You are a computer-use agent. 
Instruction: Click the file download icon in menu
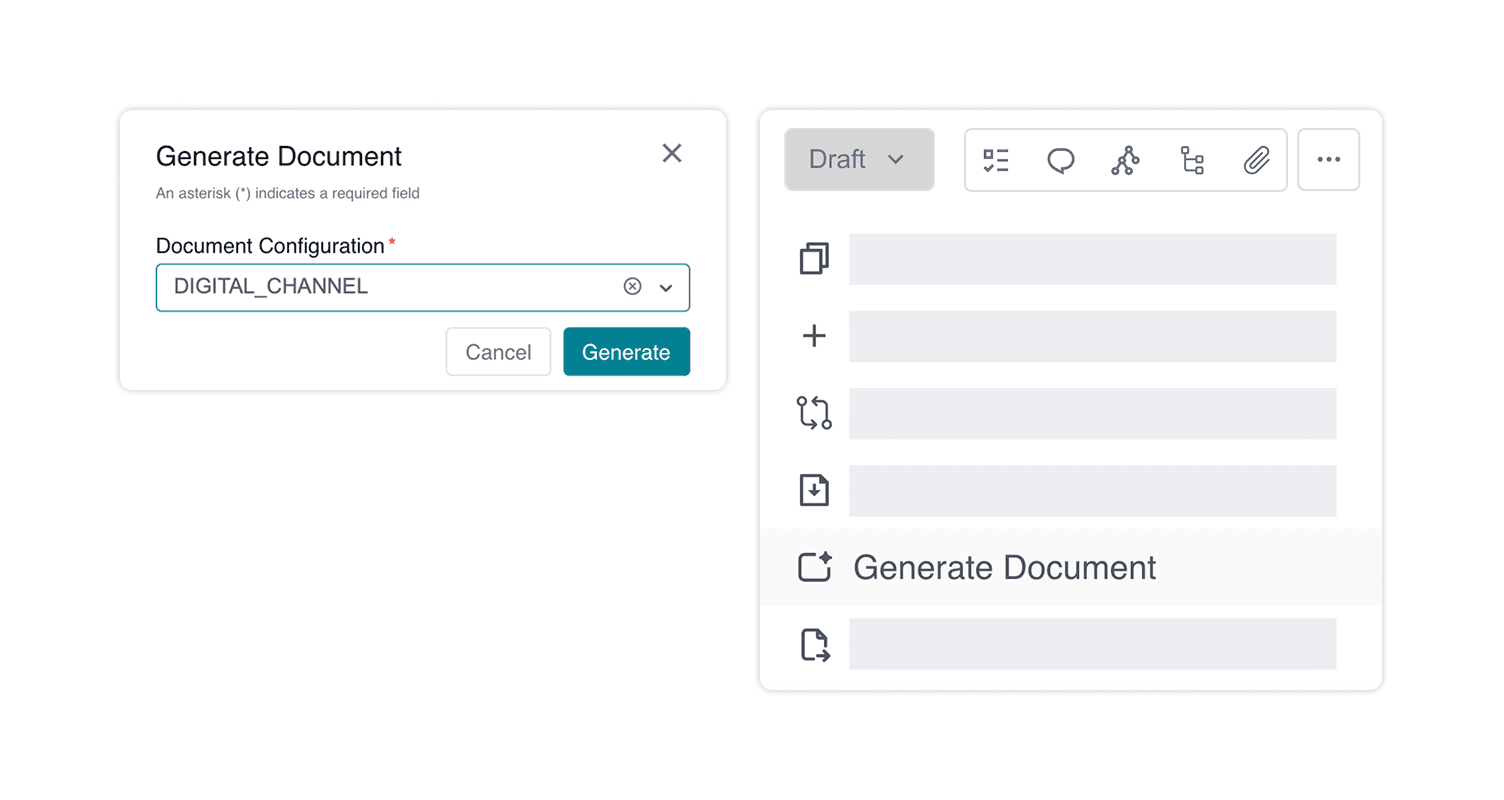[814, 490]
